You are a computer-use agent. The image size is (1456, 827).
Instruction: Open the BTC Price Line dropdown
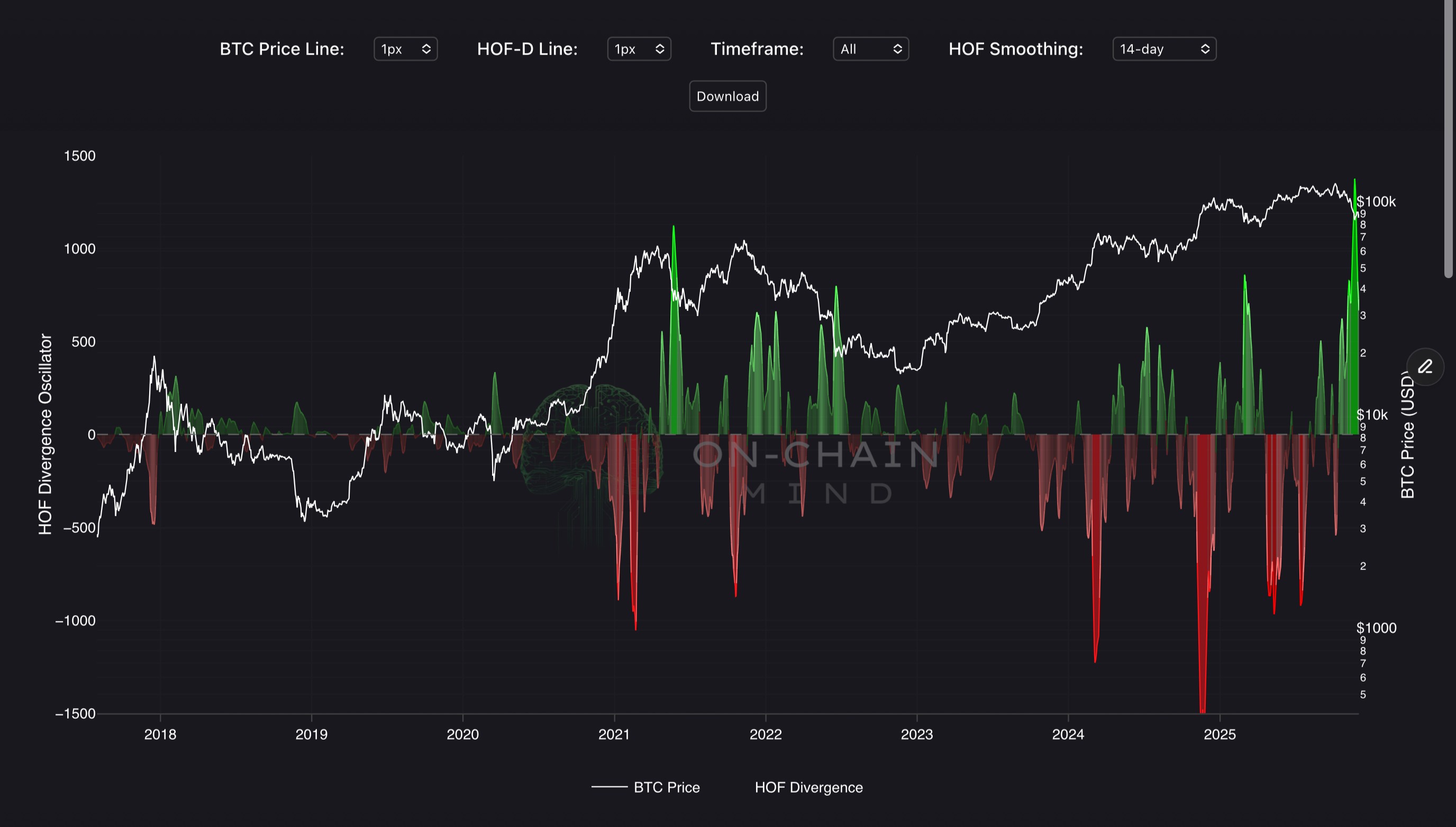click(405, 49)
